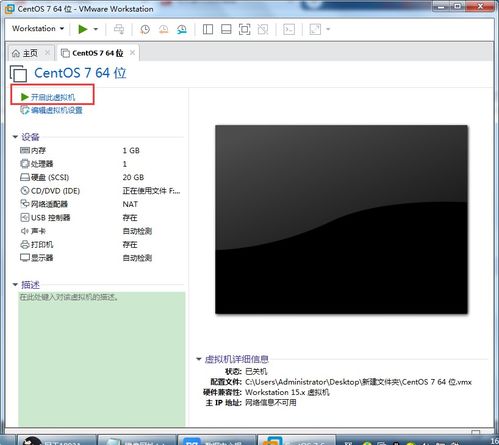Open the console view icon
Screen dimensions: 499x445
(289, 29)
